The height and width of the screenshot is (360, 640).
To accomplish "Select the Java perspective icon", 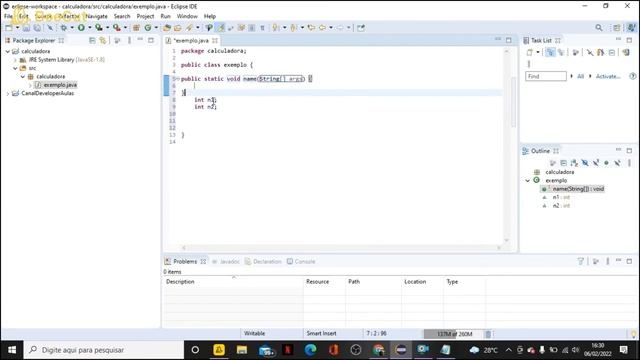I will tap(631, 28).
